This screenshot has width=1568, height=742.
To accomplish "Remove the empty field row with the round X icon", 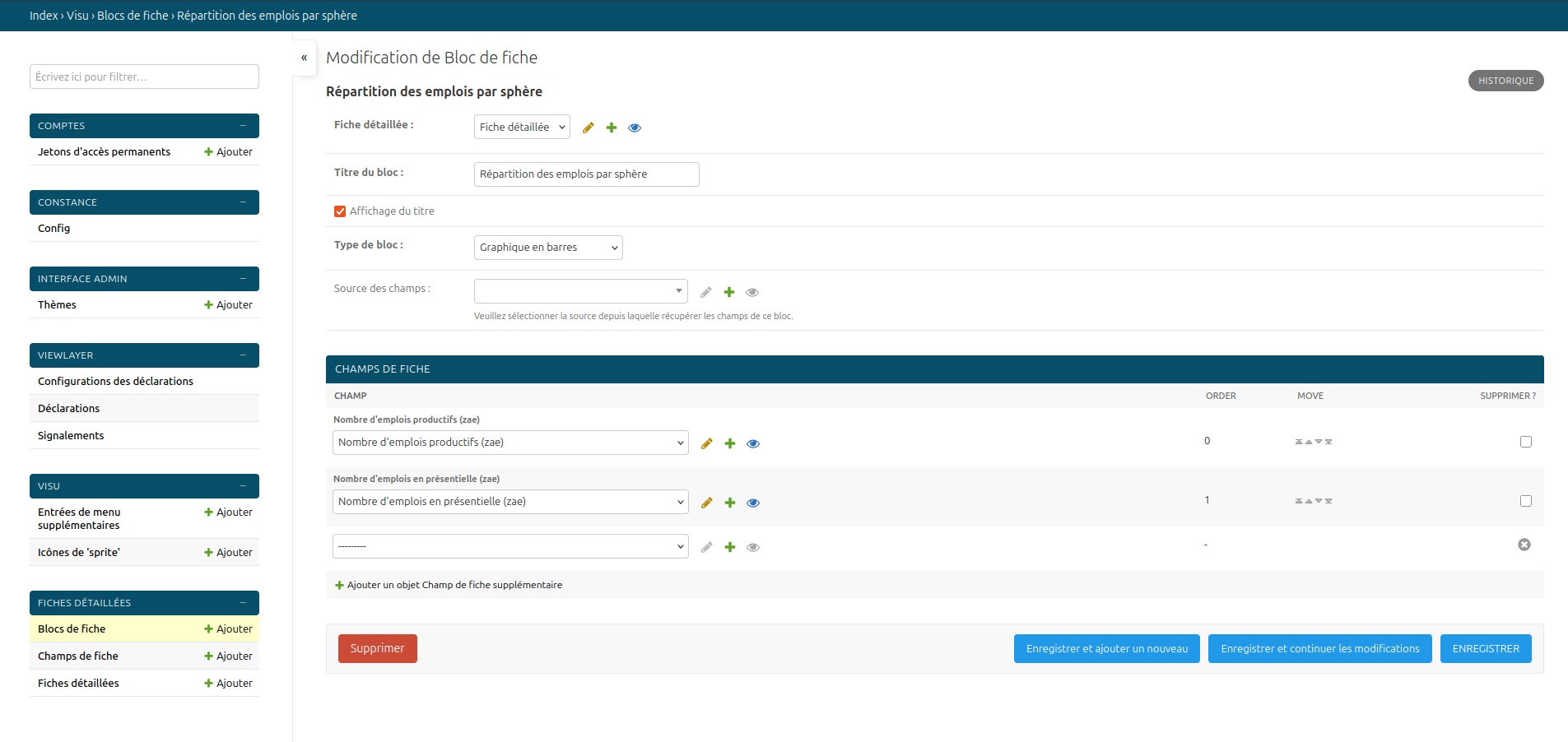I will click(x=1524, y=545).
